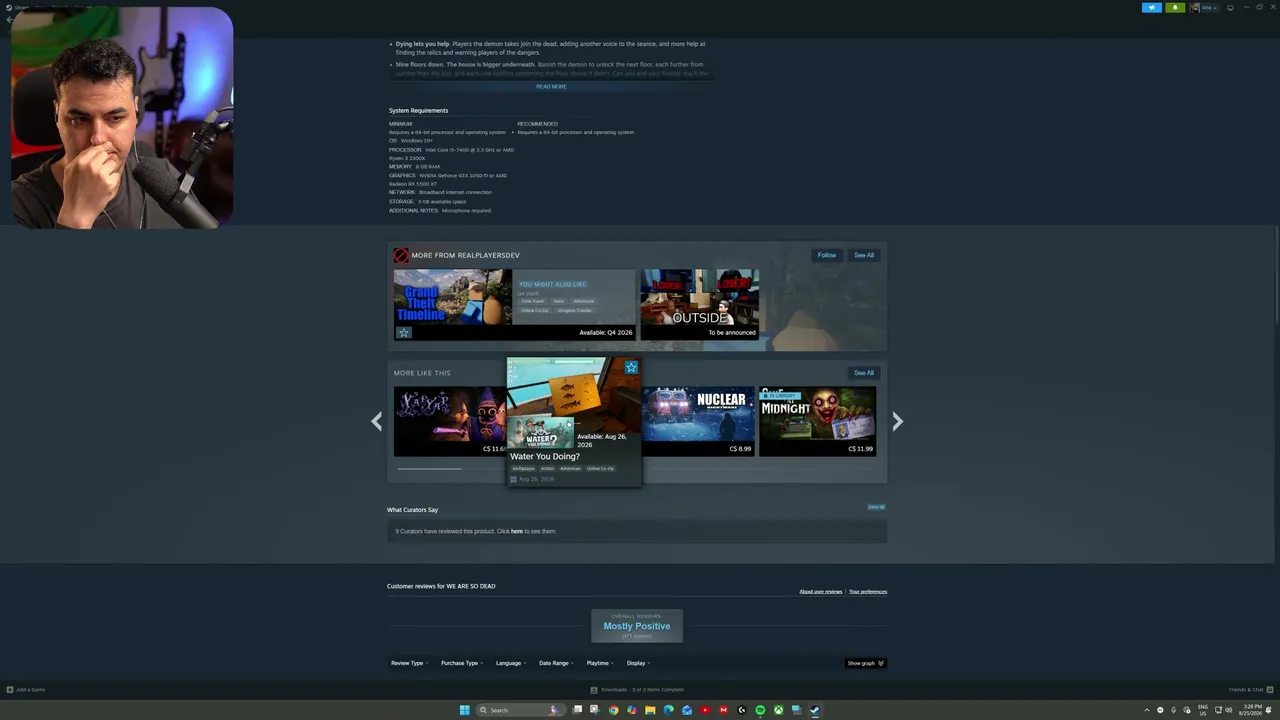Open the account profile dropdown
Screen dimensions: 1280x720
[x=1204, y=7]
